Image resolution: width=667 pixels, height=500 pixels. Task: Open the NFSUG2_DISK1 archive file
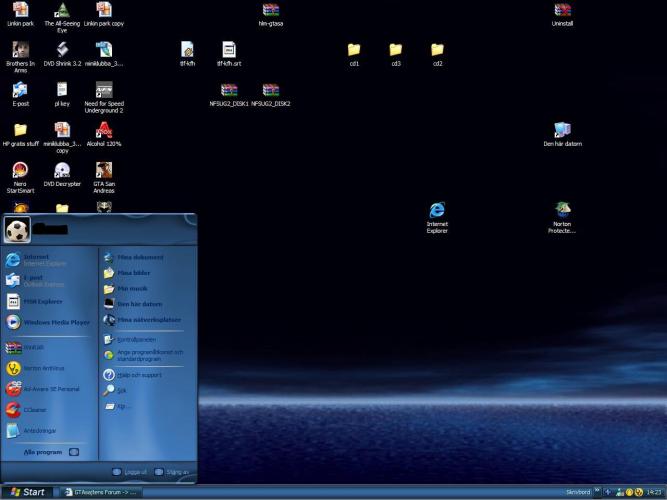click(228, 90)
